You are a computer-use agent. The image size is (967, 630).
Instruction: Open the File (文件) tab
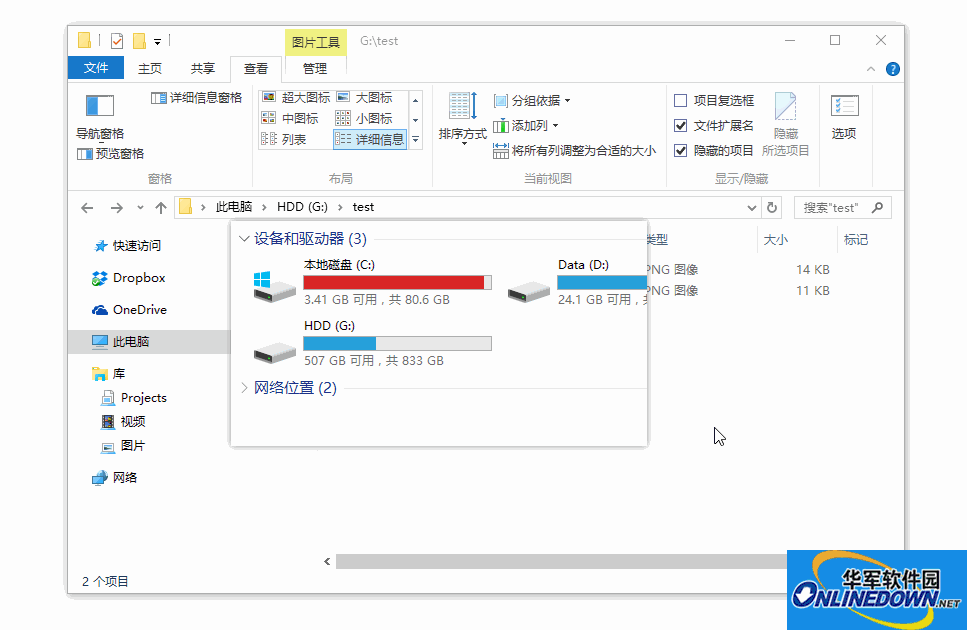pos(96,68)
